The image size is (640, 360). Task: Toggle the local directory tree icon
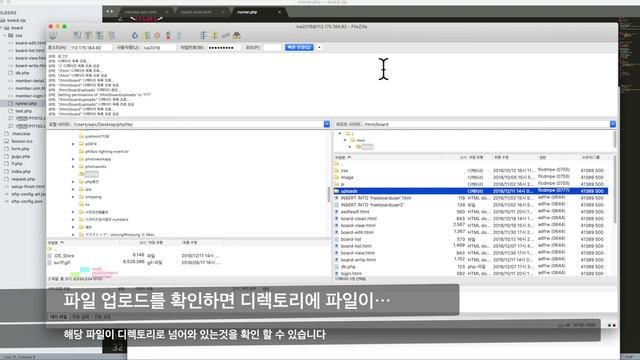click(x=88, y=36)
